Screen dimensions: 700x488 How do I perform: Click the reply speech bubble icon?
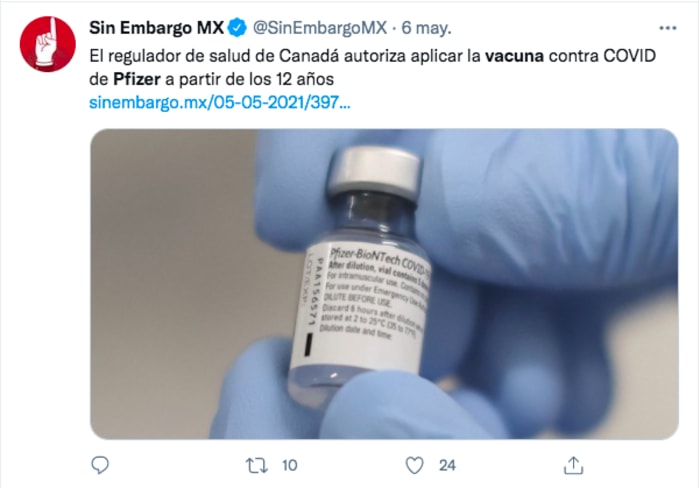(100, 465)
